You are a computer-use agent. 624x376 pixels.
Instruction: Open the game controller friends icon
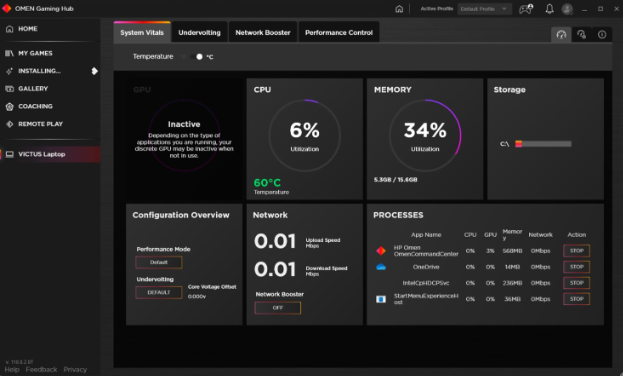coord(526,9)
